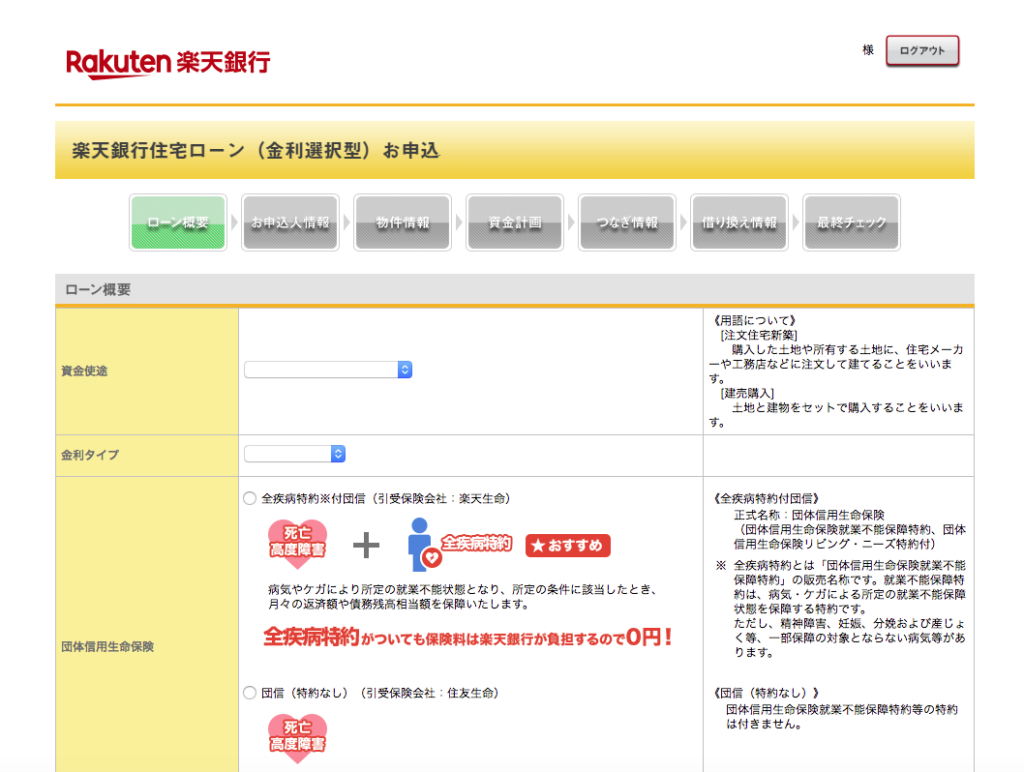
Task: Choose 団信（特約なし） radio option
Action: click(249, 693)
